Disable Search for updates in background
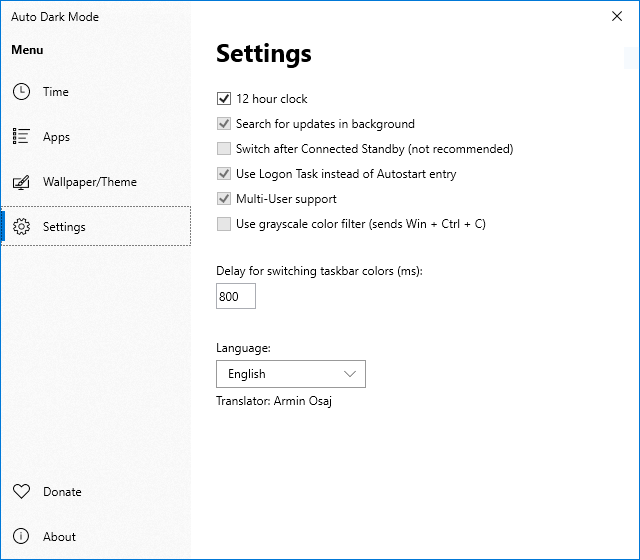640x560 pixels. [224, 124]
